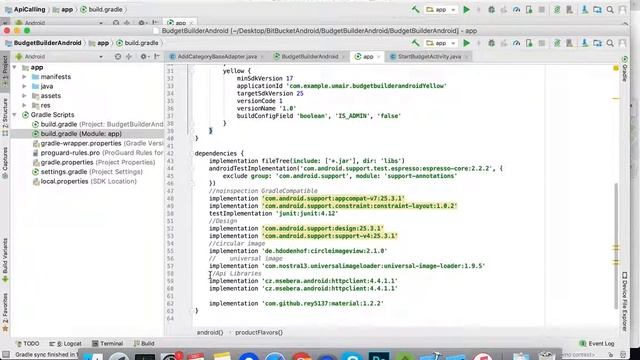Toggle the TODO tool window

pos(27,344)
